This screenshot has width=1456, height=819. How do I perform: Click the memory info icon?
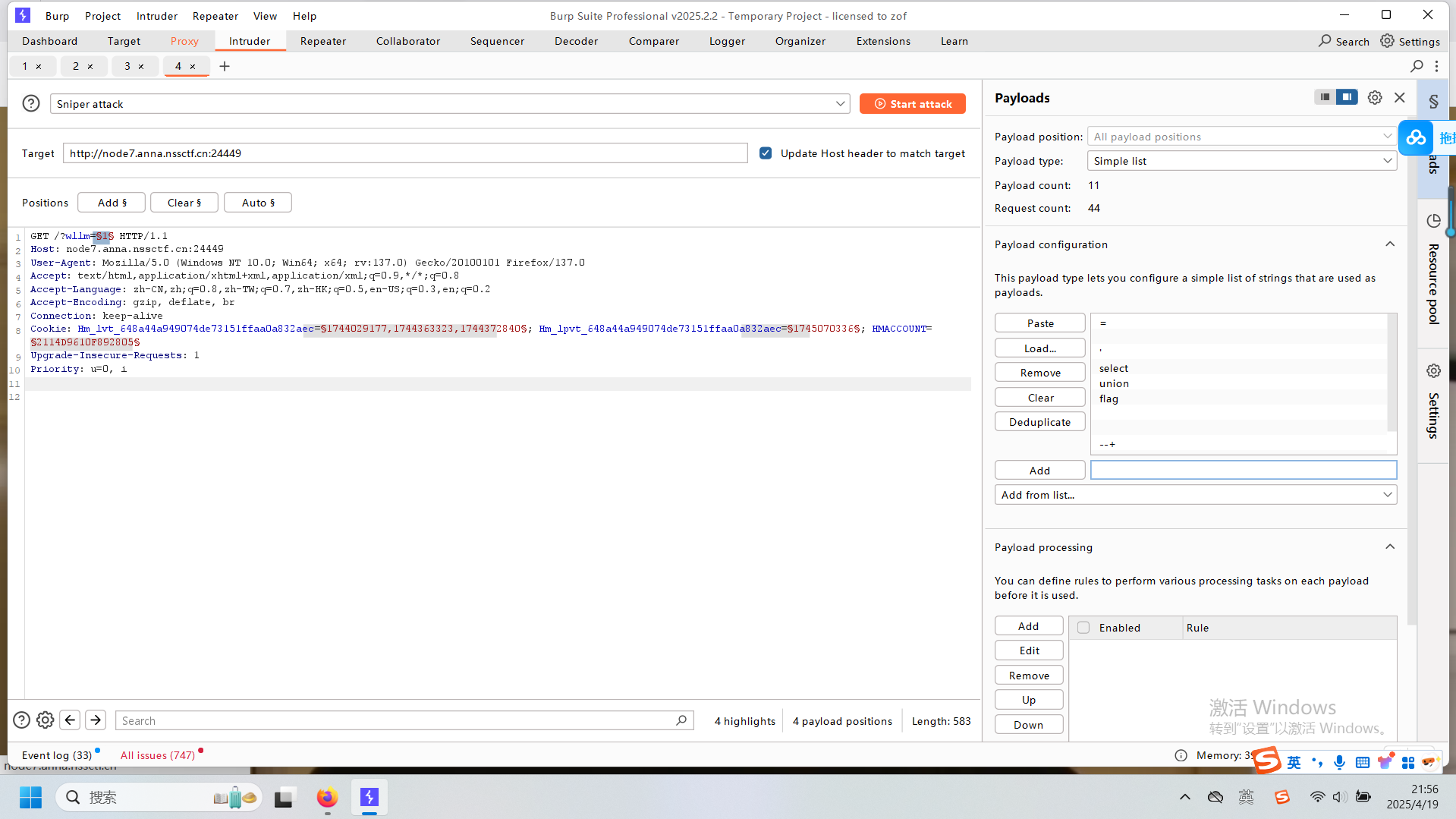(1181, 755)
